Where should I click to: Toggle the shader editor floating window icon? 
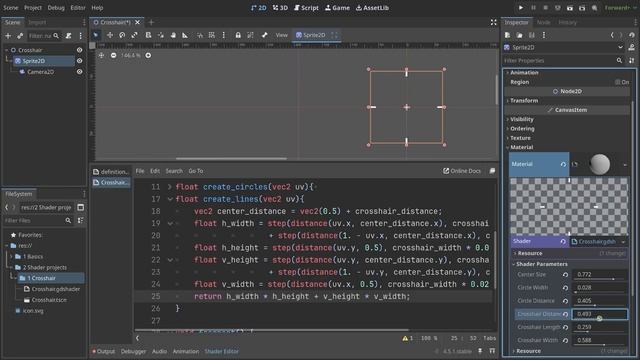coord(492,171)
